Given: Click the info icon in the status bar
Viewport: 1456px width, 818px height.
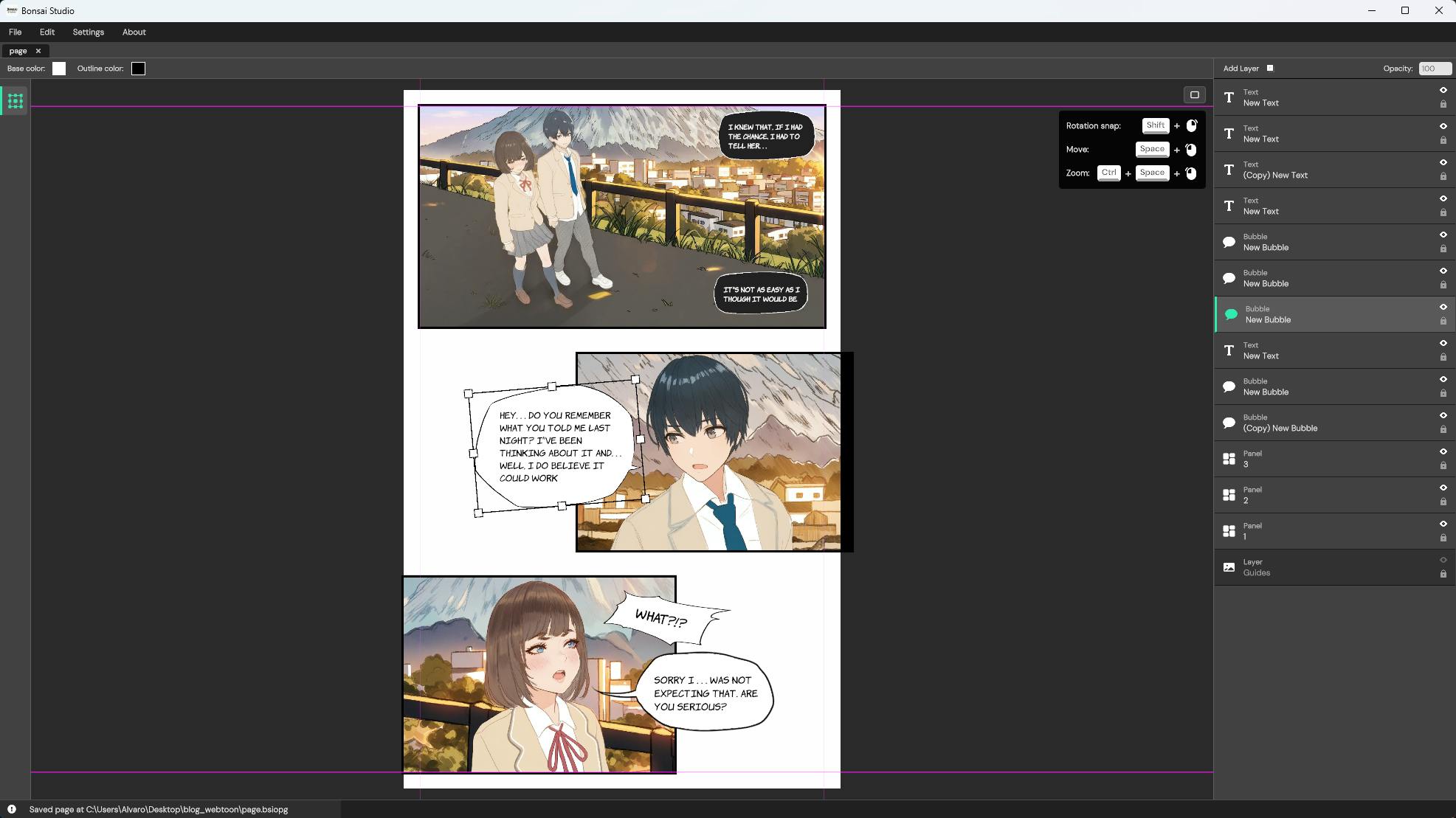Looking at the screenshot, I should click(12, 809).
